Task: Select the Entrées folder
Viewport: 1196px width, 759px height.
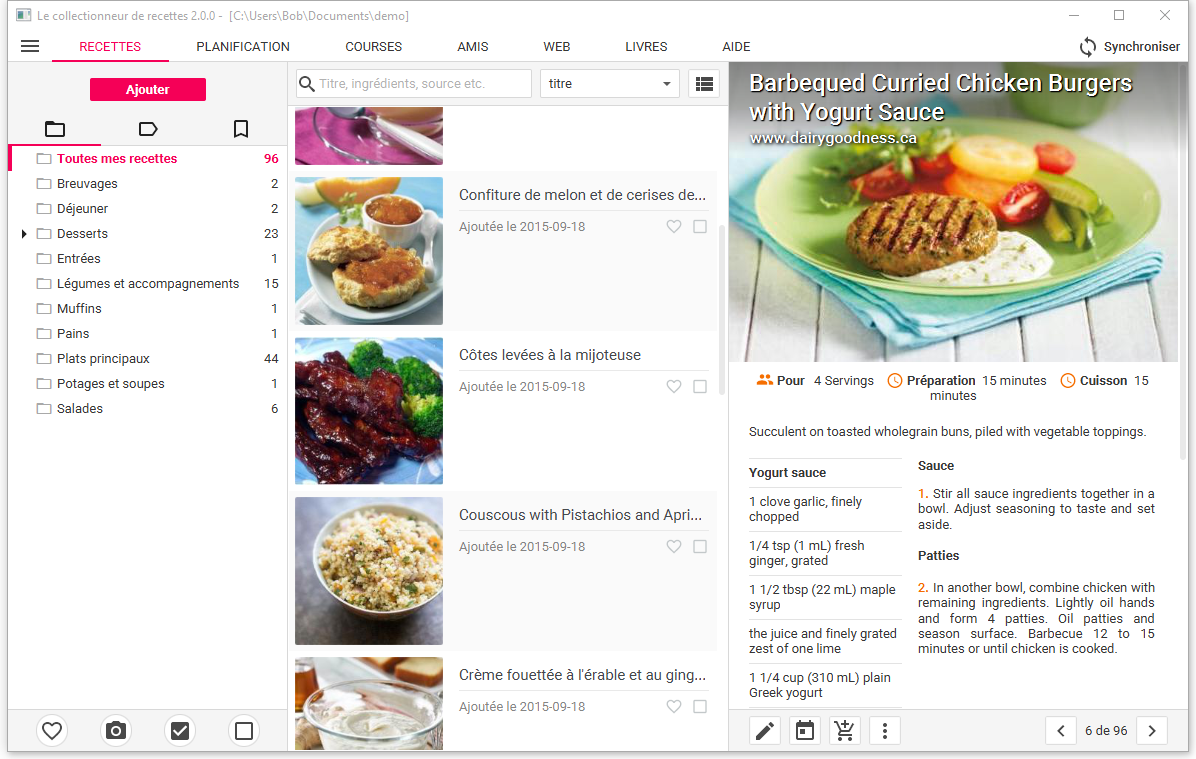Action: (146, 259)
